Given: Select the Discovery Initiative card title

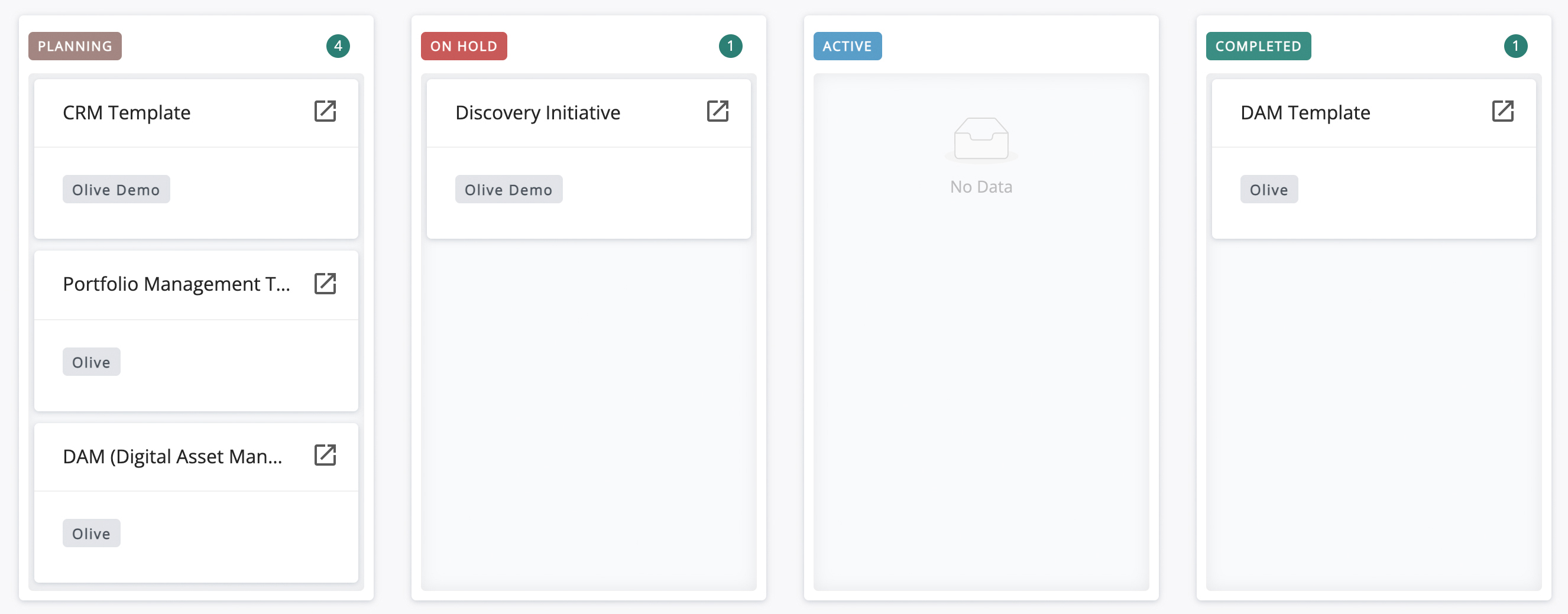Looking at the screenshot, I should [x=537, y=113].
